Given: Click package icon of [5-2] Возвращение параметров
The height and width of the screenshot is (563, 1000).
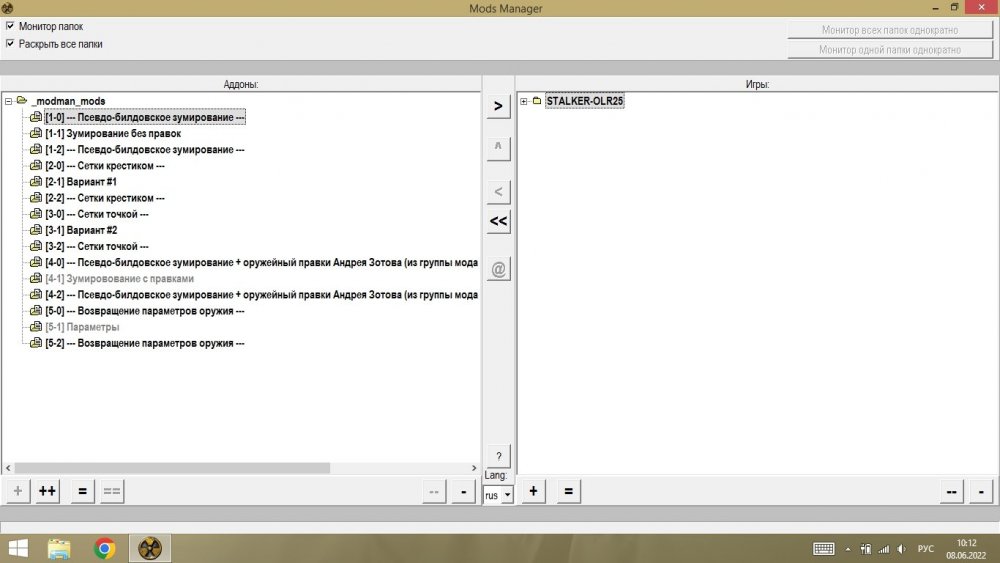Looking at the screenshot, I should tap(36, 343).
